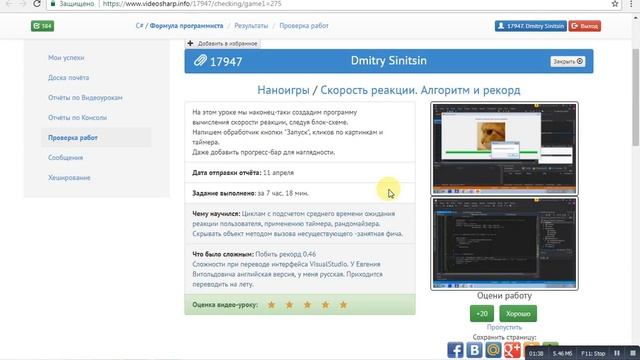Log out with the red Выход button
Image resolution: width=640 pixels, height=360 pixels.
(584, 26)
